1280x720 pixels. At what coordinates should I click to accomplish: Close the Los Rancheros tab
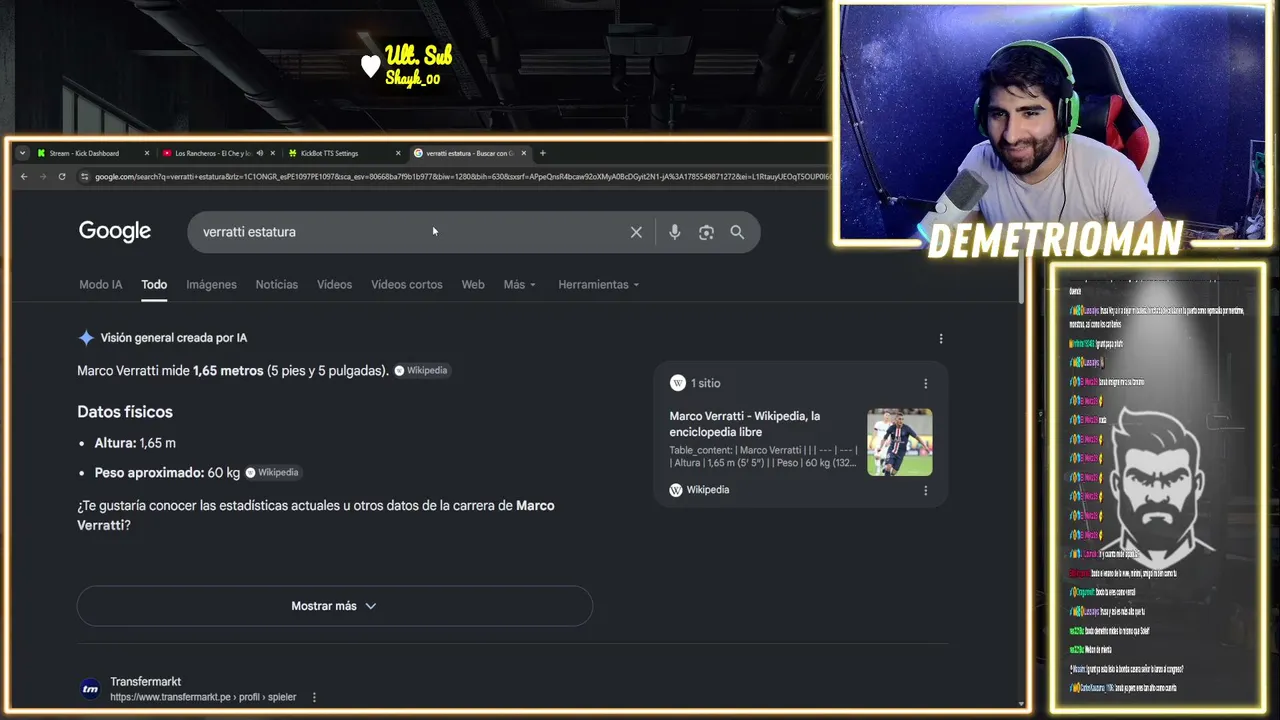[273, 153]
